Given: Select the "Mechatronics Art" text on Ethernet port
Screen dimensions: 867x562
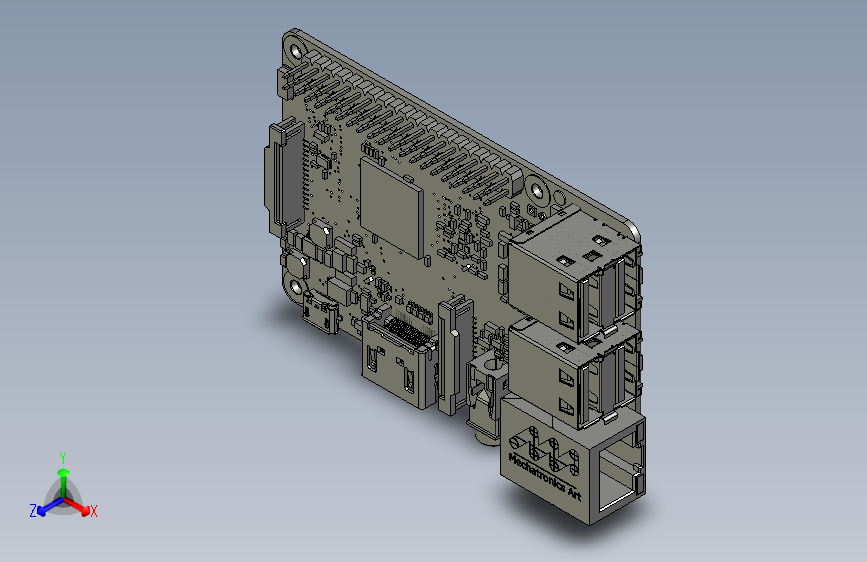Looking at the screenshot, I should pos(545,477).
